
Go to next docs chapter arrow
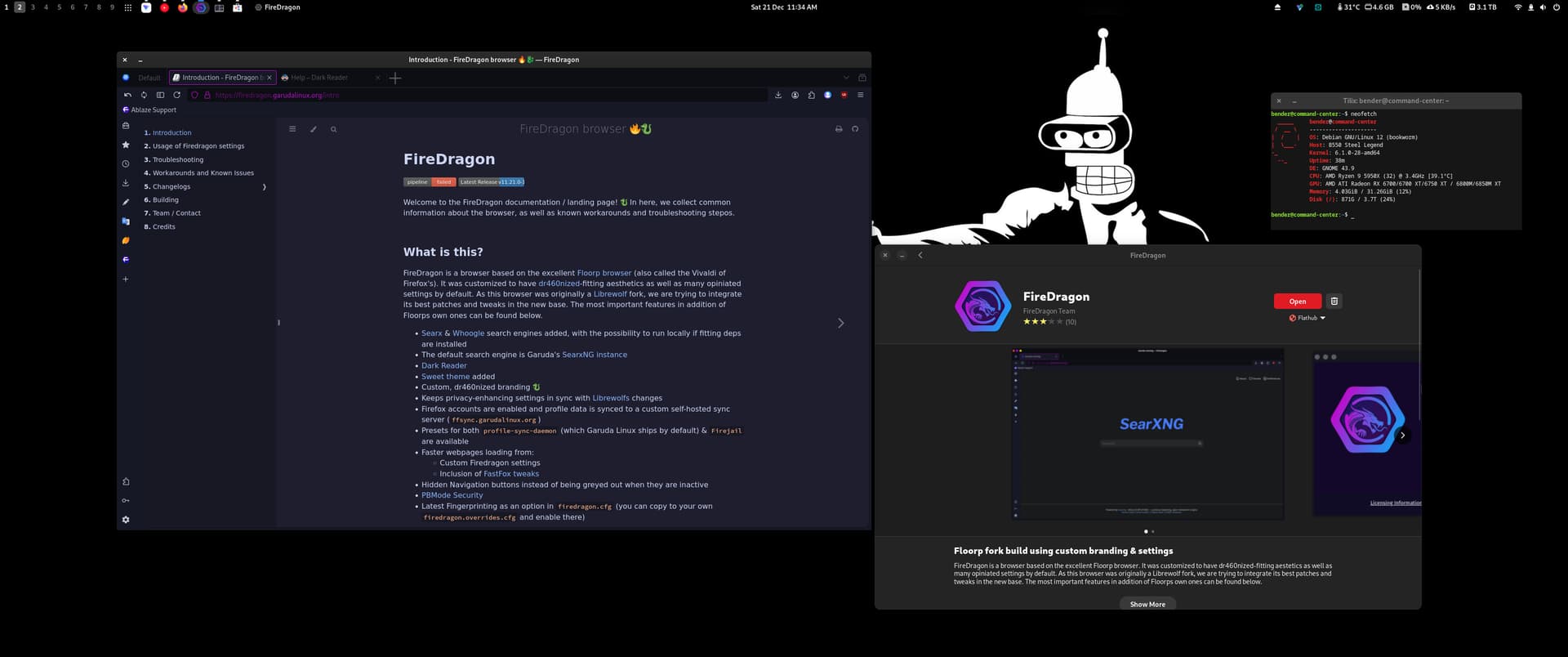(841, 323)
